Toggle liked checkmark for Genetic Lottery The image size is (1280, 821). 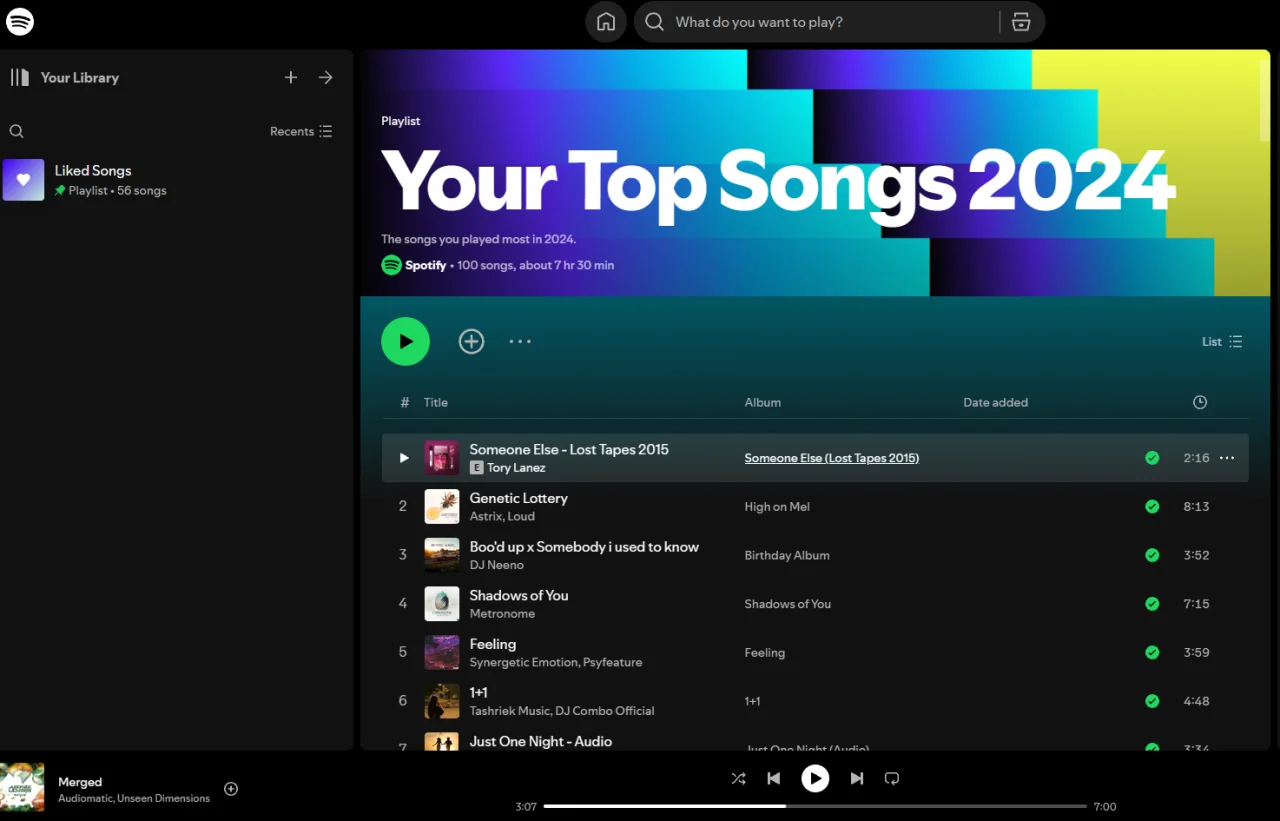tap(1152, 507)
